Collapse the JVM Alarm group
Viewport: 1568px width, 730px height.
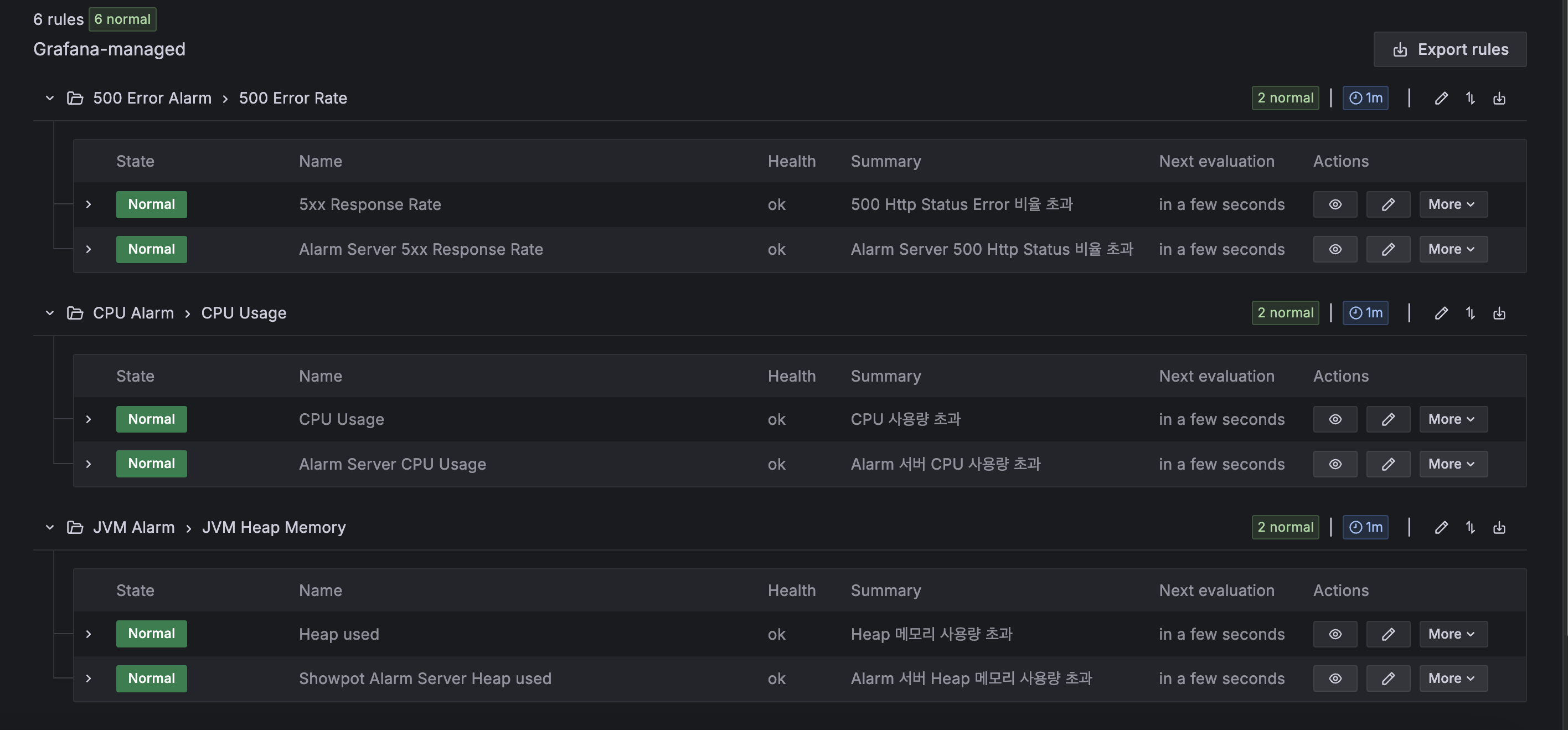50,527
